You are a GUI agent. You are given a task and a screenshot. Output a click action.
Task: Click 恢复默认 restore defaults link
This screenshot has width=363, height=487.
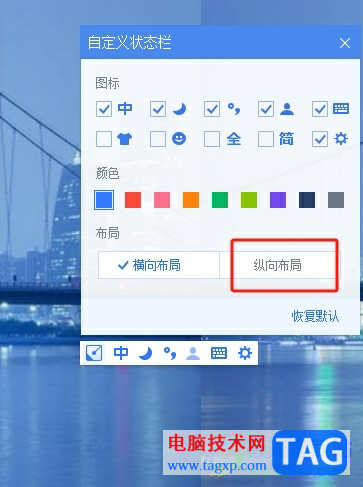pyautogui.click(x=315, y=316)
